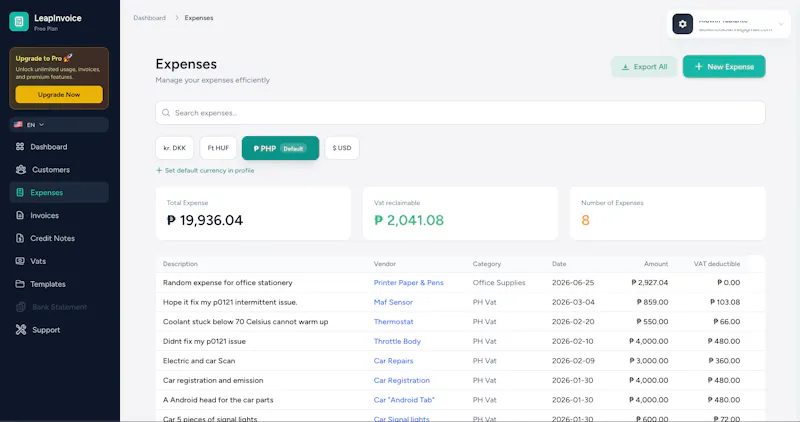Image resolution: width=800 pixels, height=422 pixels.
Task: Click the Dashboard sidebar icon
Action: (x=20, y=146)
